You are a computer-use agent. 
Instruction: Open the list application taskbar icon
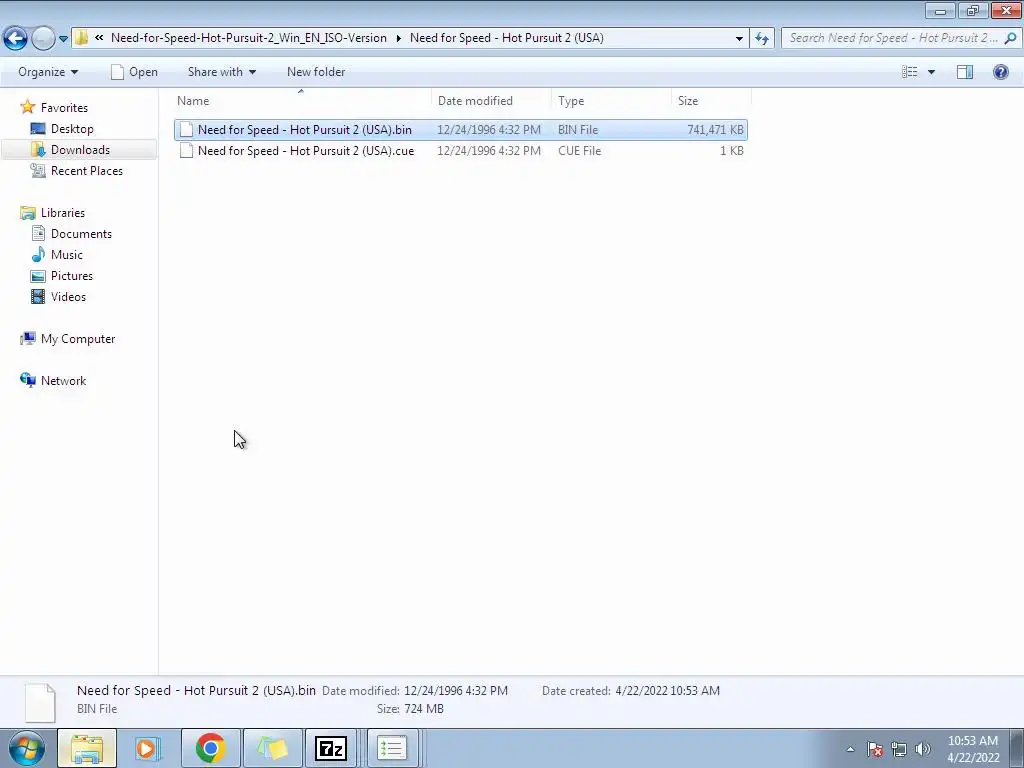coord(392,748)
